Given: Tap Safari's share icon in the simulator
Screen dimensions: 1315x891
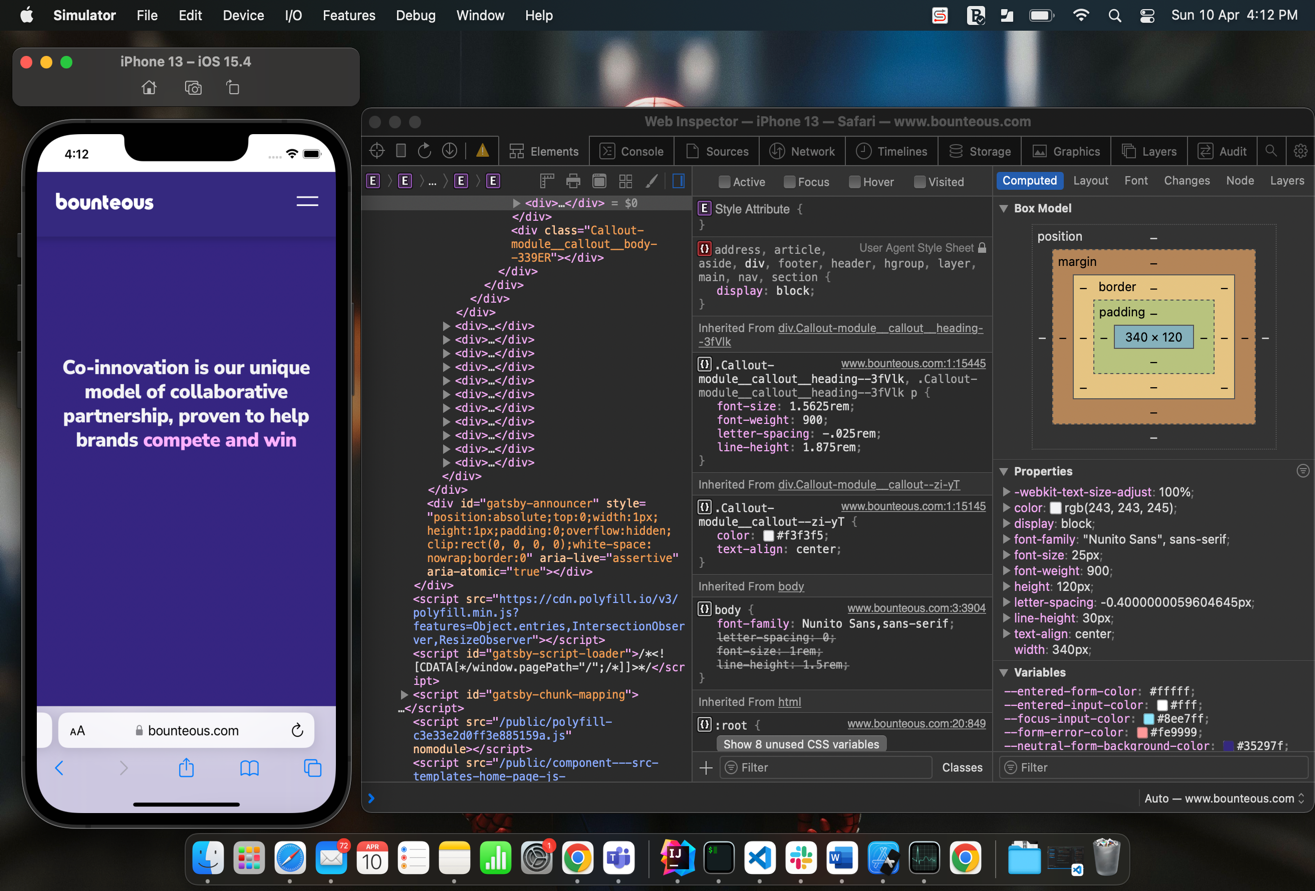Looking at the screenshot, I should point(186,768).
